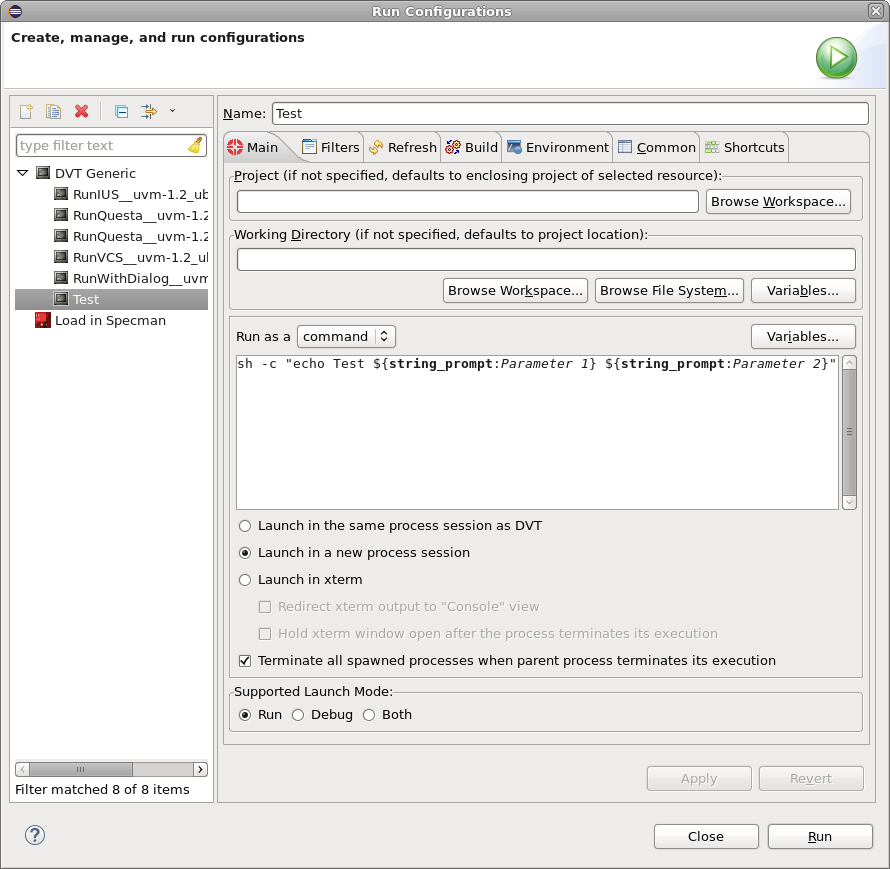
Task: Clear the filter text with the broom icon
Action: coord(196,145)
